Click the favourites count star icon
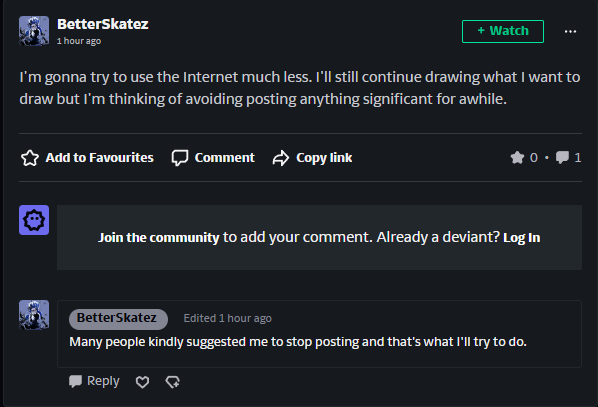 pyautogui.click(x=517, y=158)
